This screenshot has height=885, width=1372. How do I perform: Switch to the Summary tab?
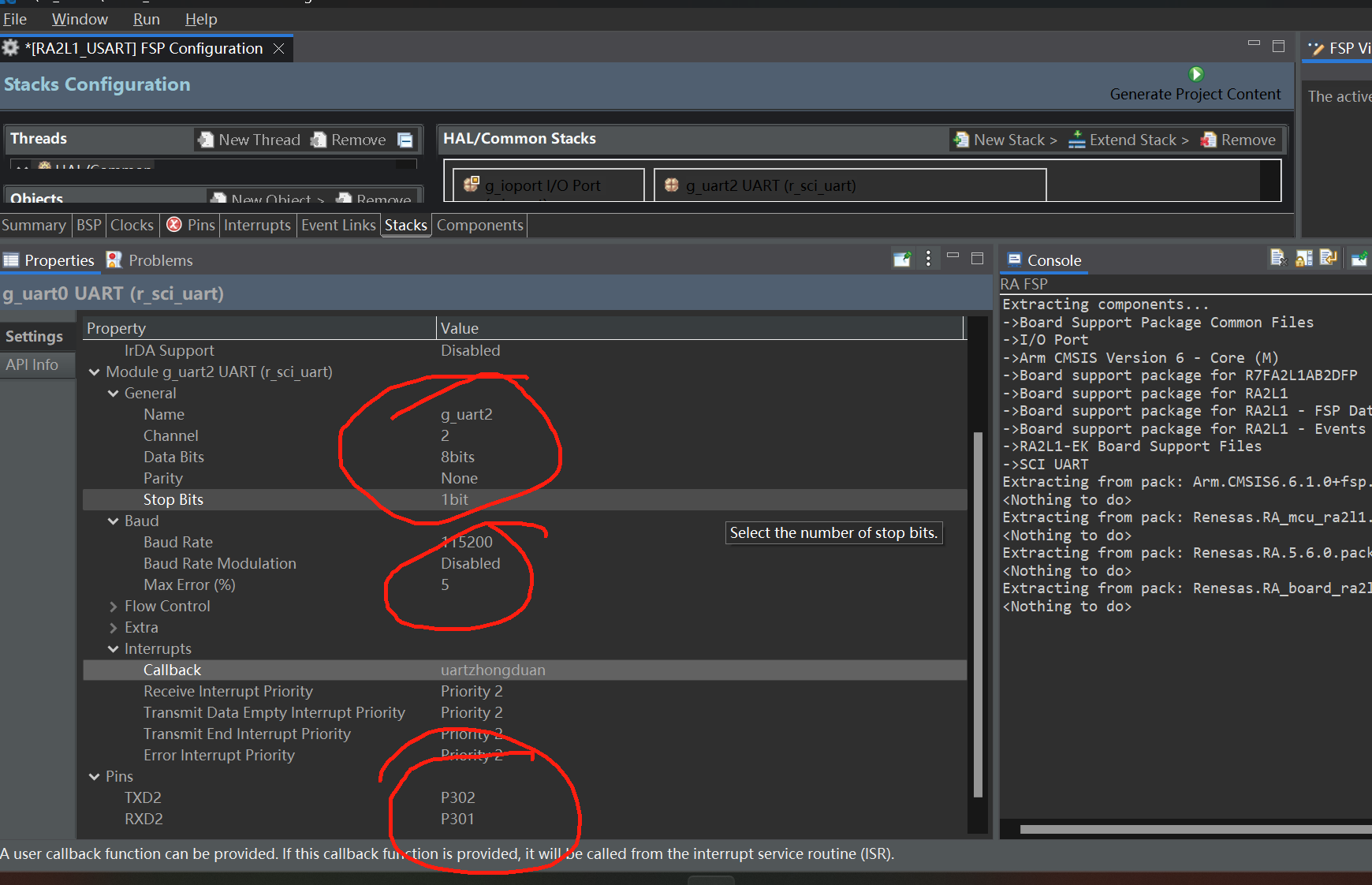34,225
